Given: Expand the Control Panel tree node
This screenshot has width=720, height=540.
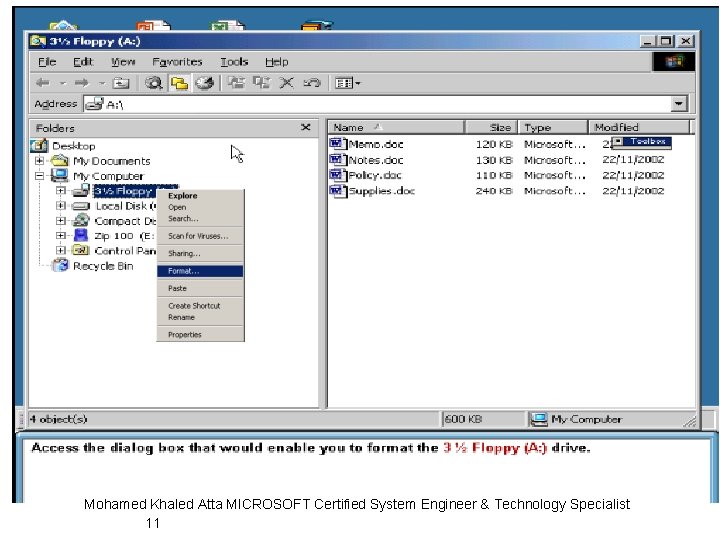Looking at the screenshot, I should pyautogui.click(x=61, y=250).
